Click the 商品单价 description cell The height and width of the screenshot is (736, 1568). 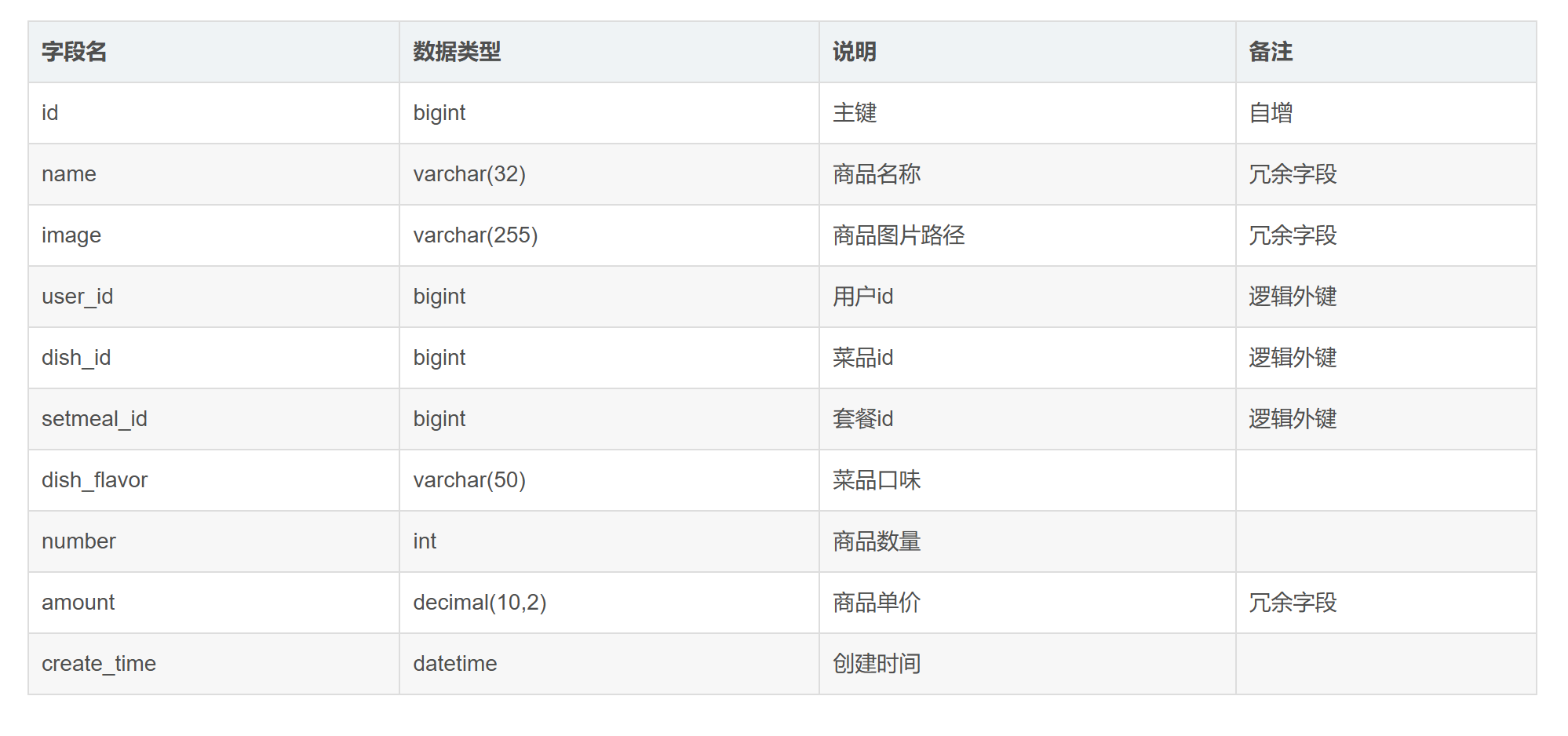tap(1027, 603)
